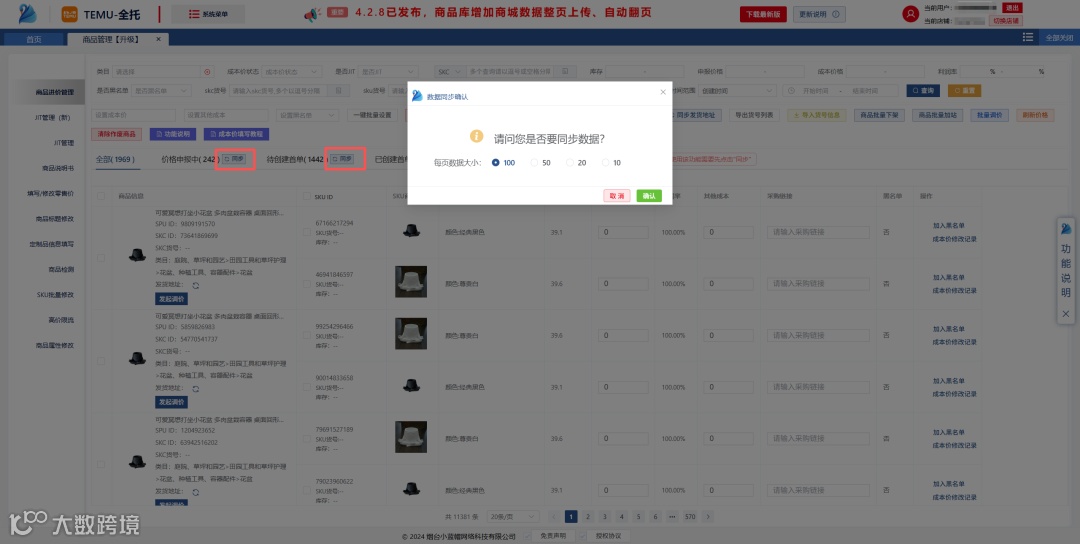Click the 一键批量设置 button
1080x544 pixels.
(371, 115)
